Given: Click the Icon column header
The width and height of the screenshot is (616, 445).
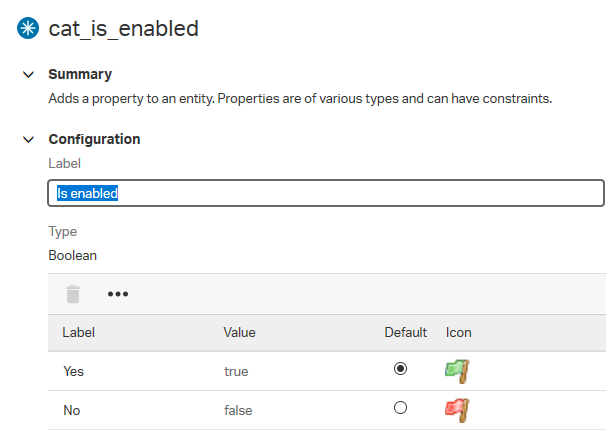Looking at the screenshot, I should (458, 332).
